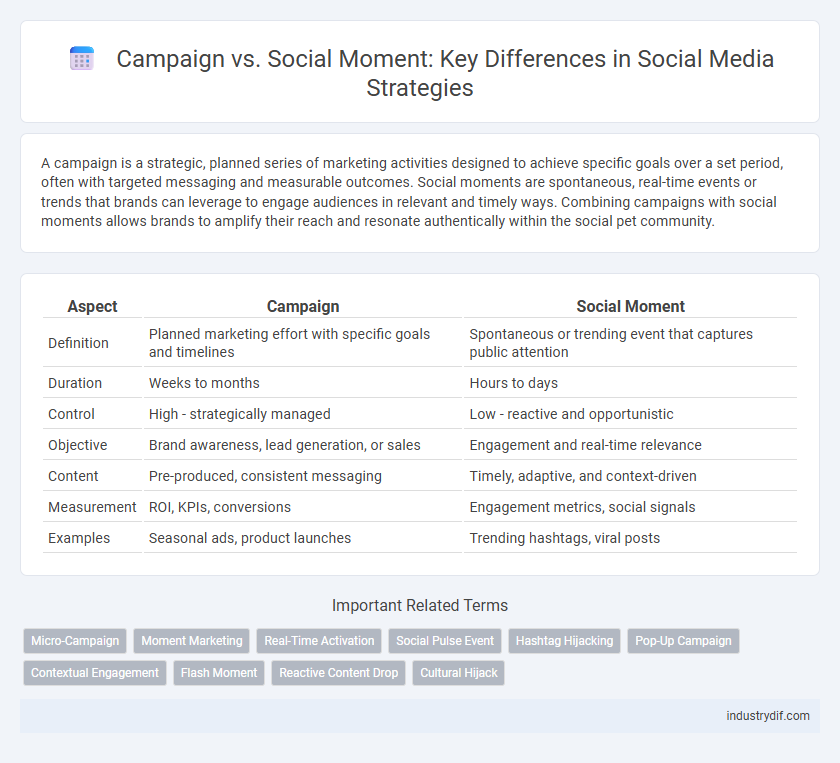The height and width of the screenshot is (763, 840).
Task: Click the calendar icon beside the title
Action: pos(82,58)
